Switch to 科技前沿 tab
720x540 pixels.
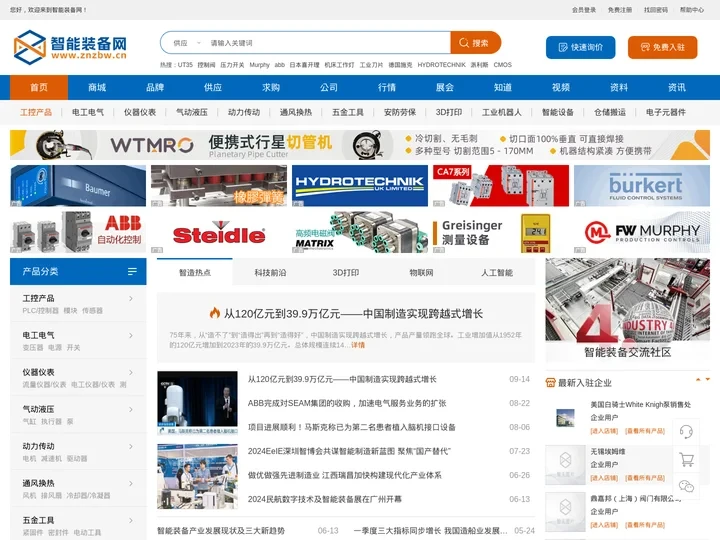pyautogui.click(x=270, y=272)
